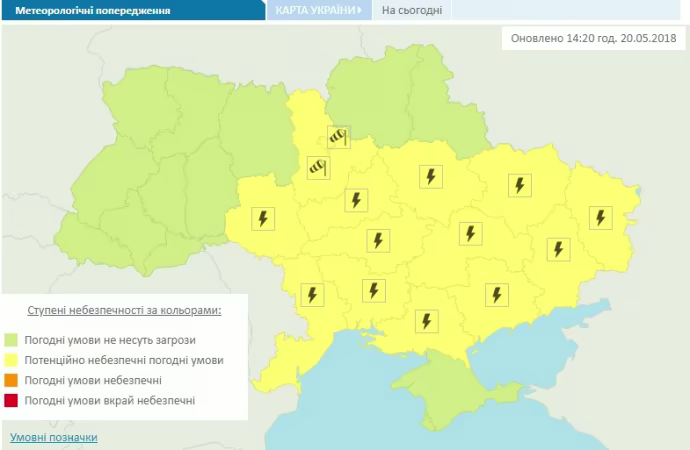Open the Умовні позначки link
Viewport: 690px width, 450px height.
pyautogui.click(x=54, y=438)
